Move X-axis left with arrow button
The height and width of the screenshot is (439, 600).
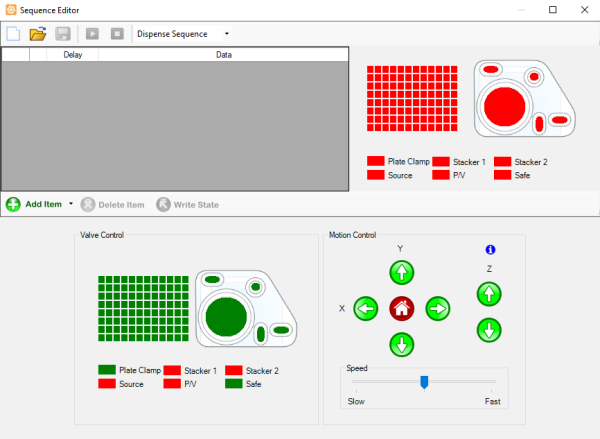[365, 309]
